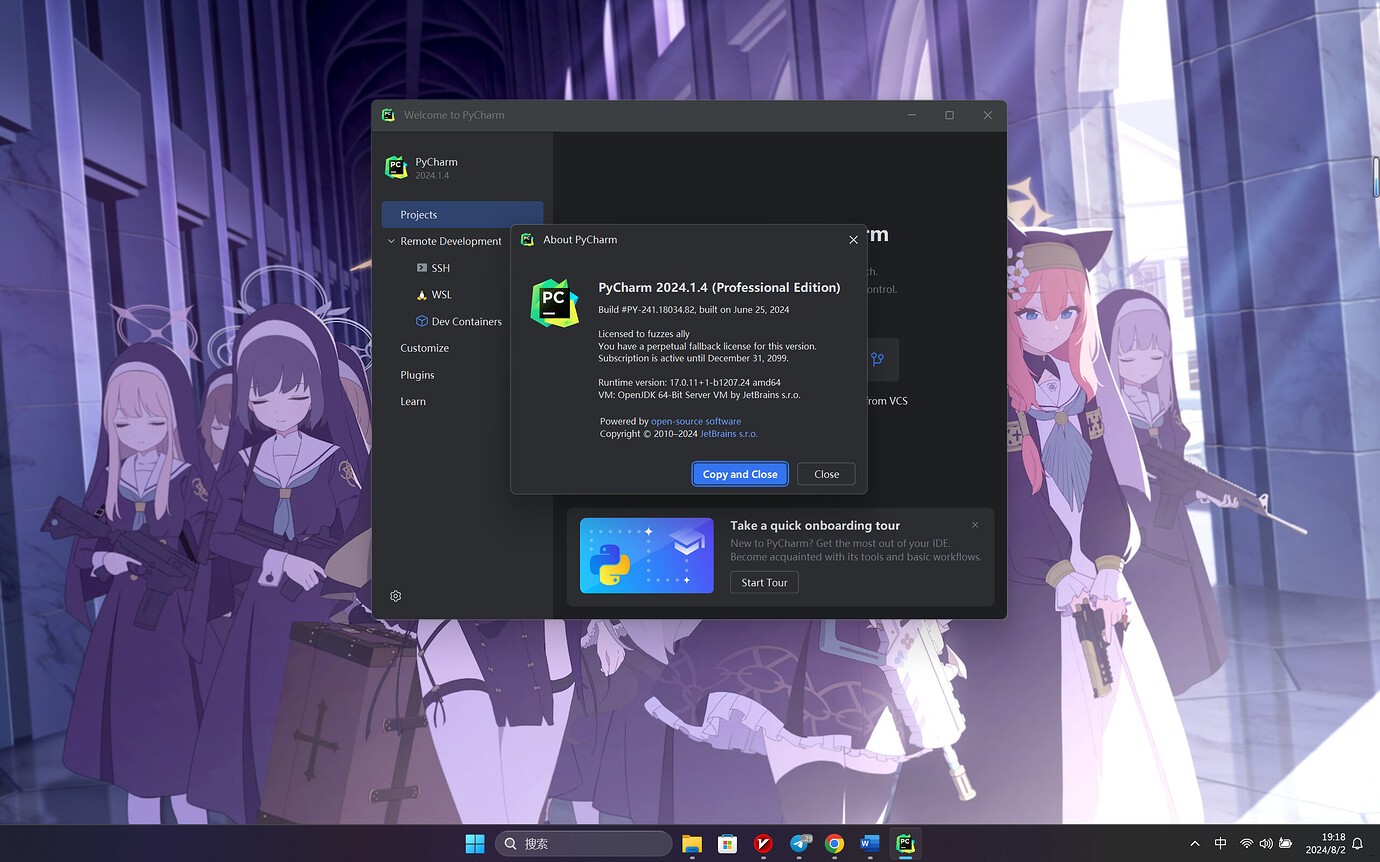
Task: Show hidden system tray icons
Action: click(x=1194, y=844)
